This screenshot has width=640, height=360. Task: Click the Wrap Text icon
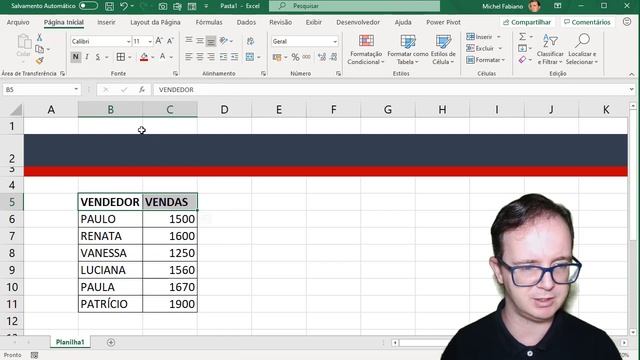pyautogui.click(x=250, y=40)
